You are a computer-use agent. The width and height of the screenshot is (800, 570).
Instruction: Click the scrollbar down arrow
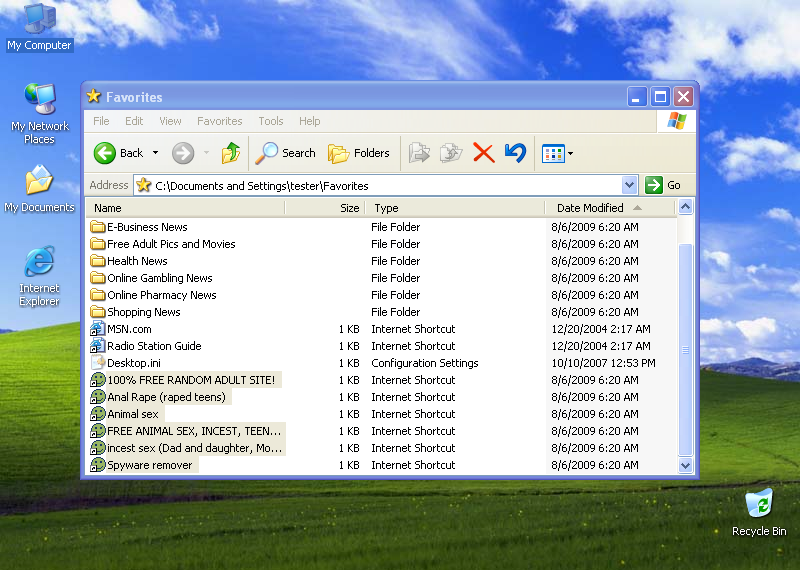coord(685,465)
